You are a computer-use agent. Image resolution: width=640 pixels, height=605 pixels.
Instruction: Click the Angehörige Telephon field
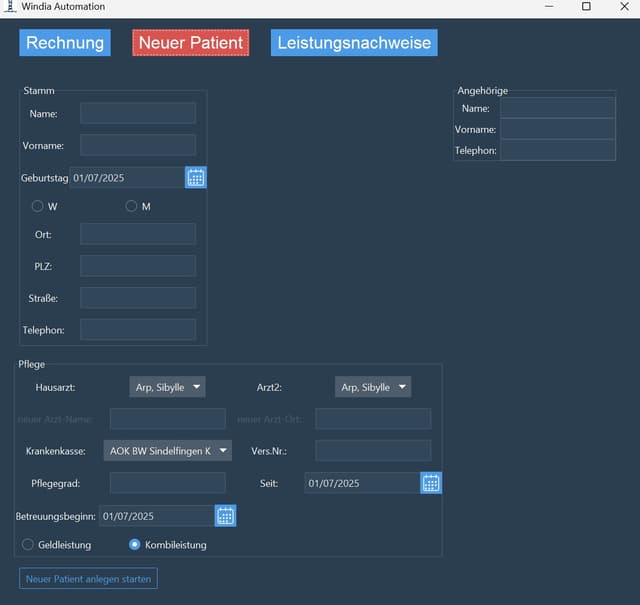pos(557,150)
